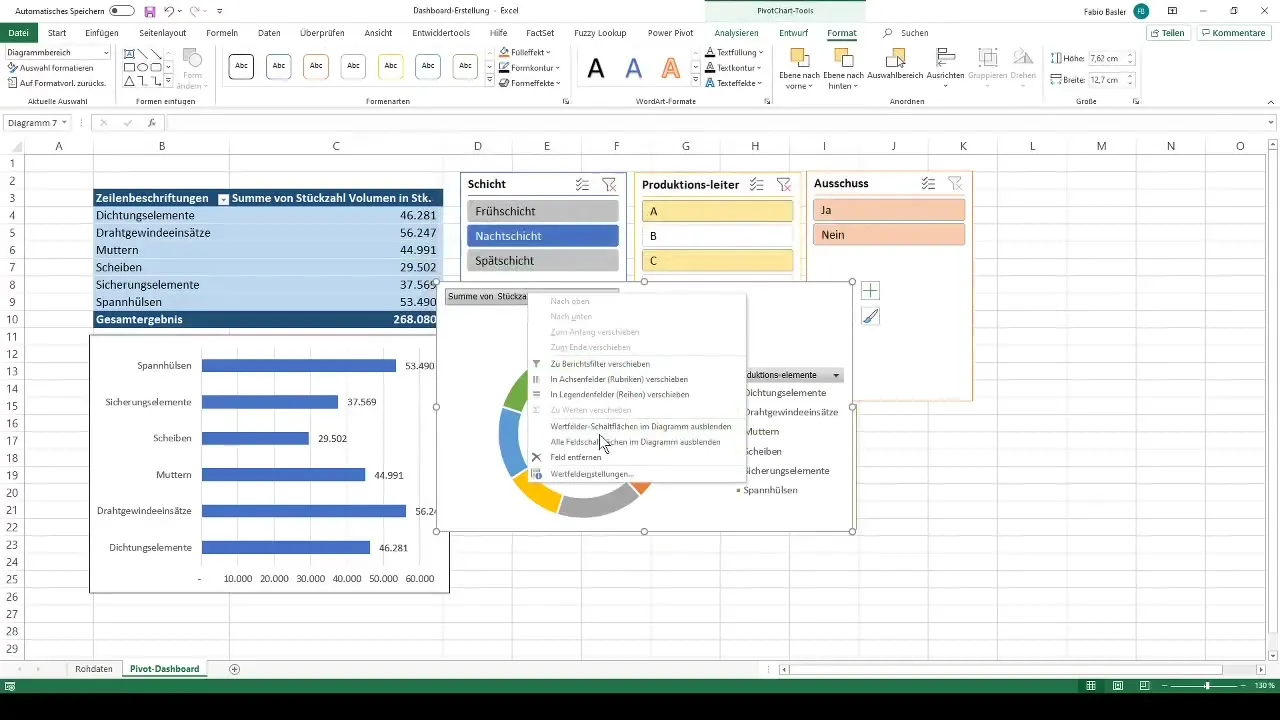Select Nein in the Ausschuss slicer
1280x720 pixels.
point(889,235)
